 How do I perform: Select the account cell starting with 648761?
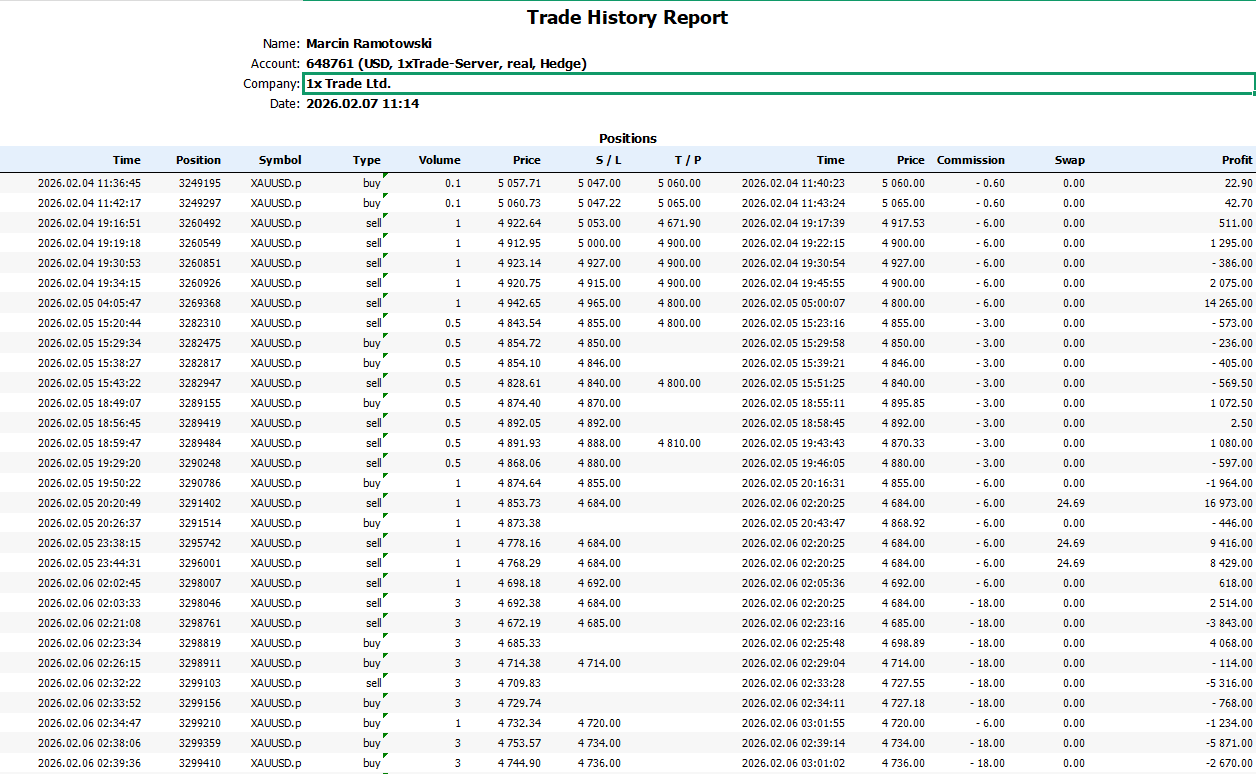(x=446, y=64)
